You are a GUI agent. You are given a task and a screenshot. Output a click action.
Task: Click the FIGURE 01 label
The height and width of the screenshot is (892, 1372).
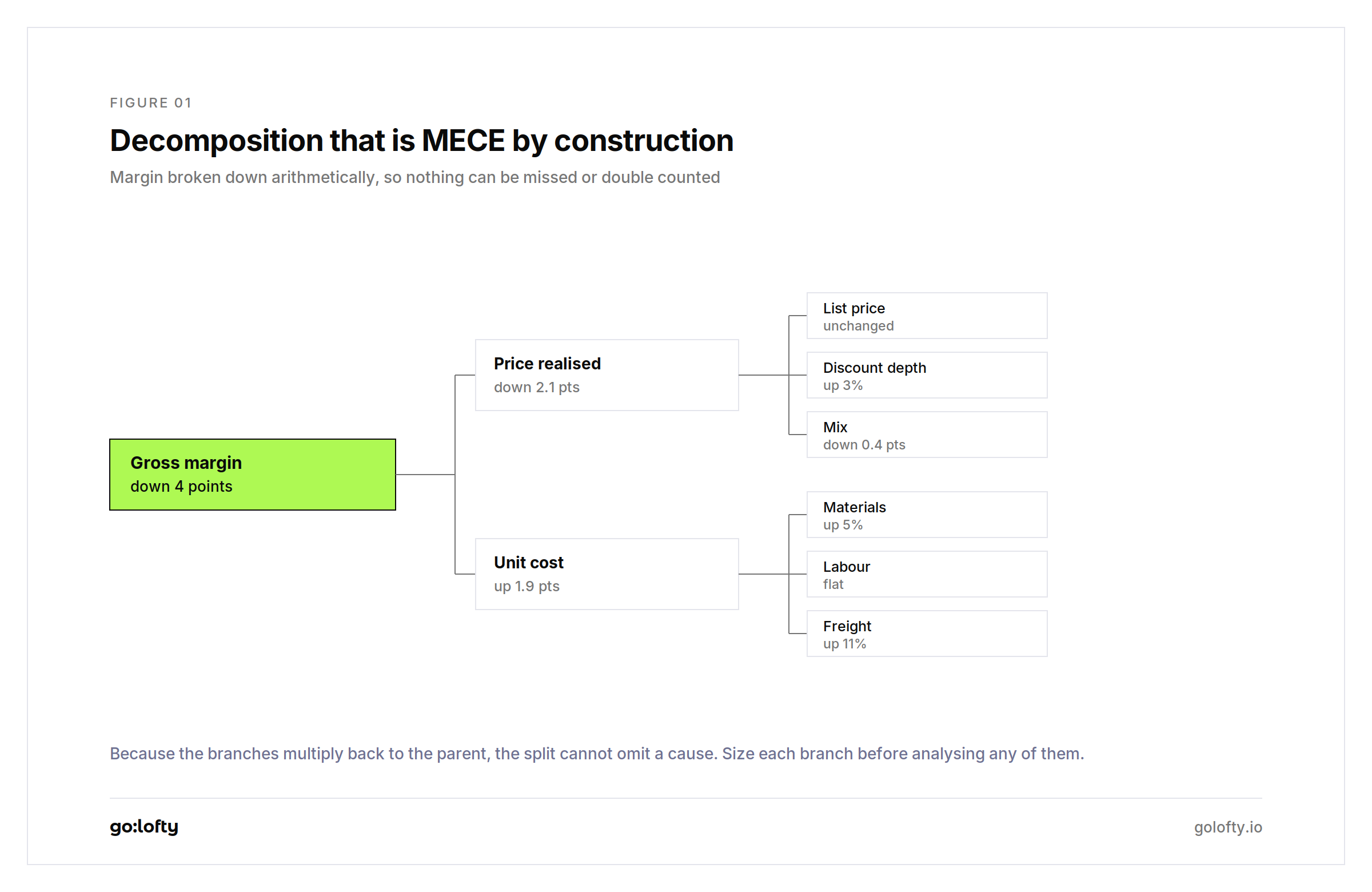(151, 102)
